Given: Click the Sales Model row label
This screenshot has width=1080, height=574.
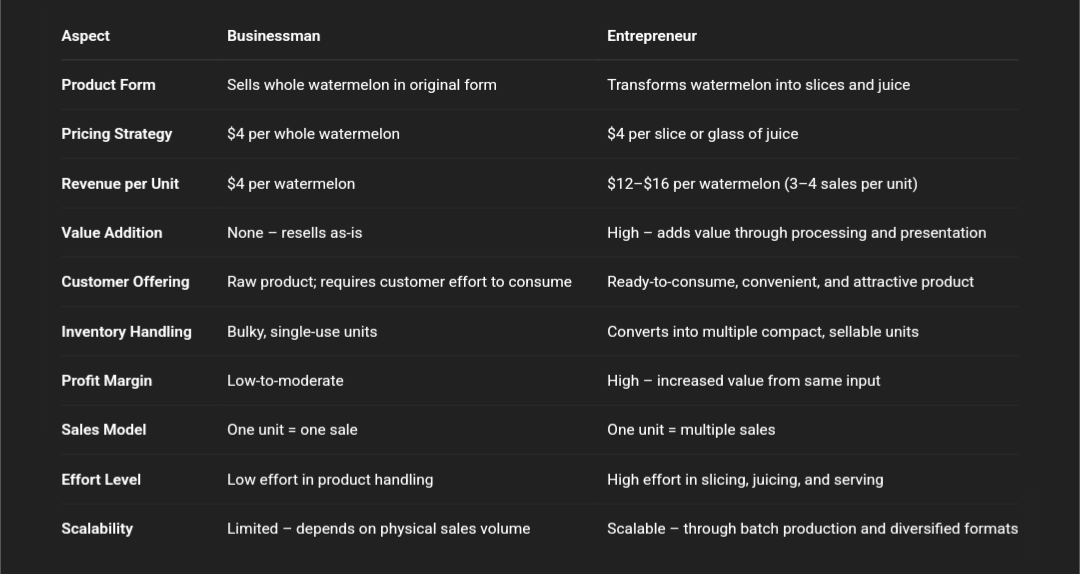Looking at the screenshot, I should pyautogui.click(x=103, y=430).
